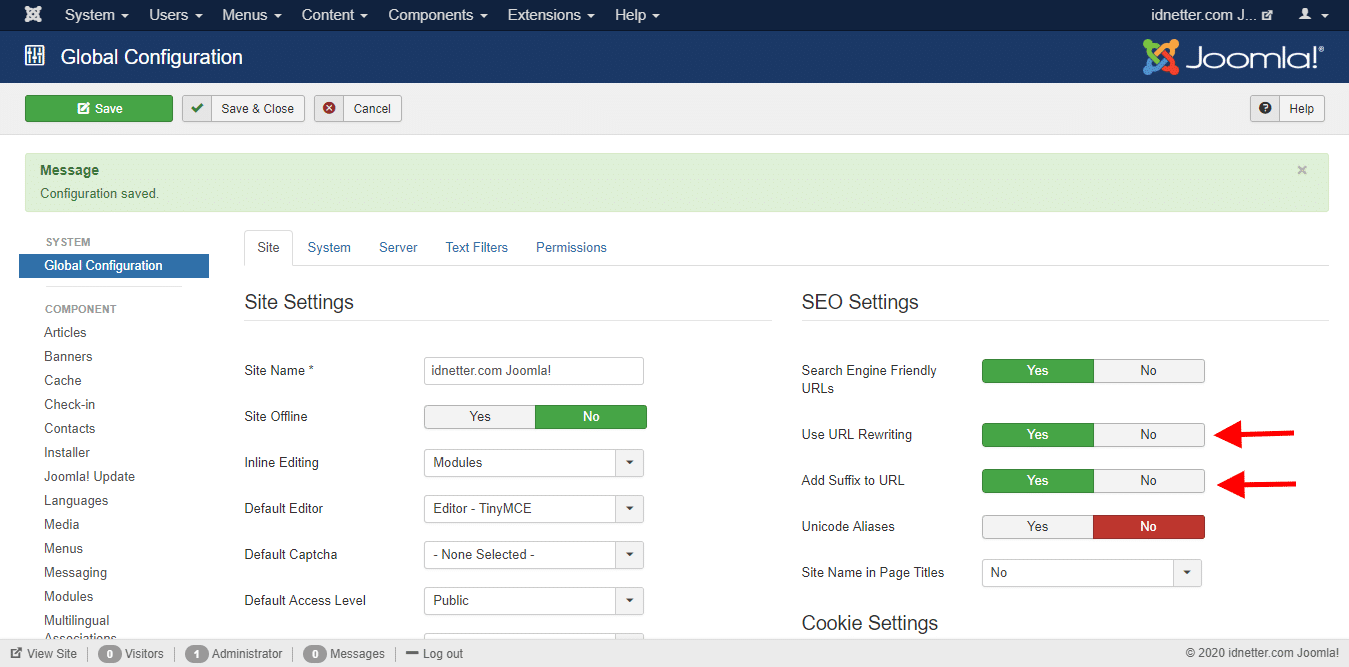1349x667 pixels.
Task: Click the Site Name input field
Action: [534, 371]
